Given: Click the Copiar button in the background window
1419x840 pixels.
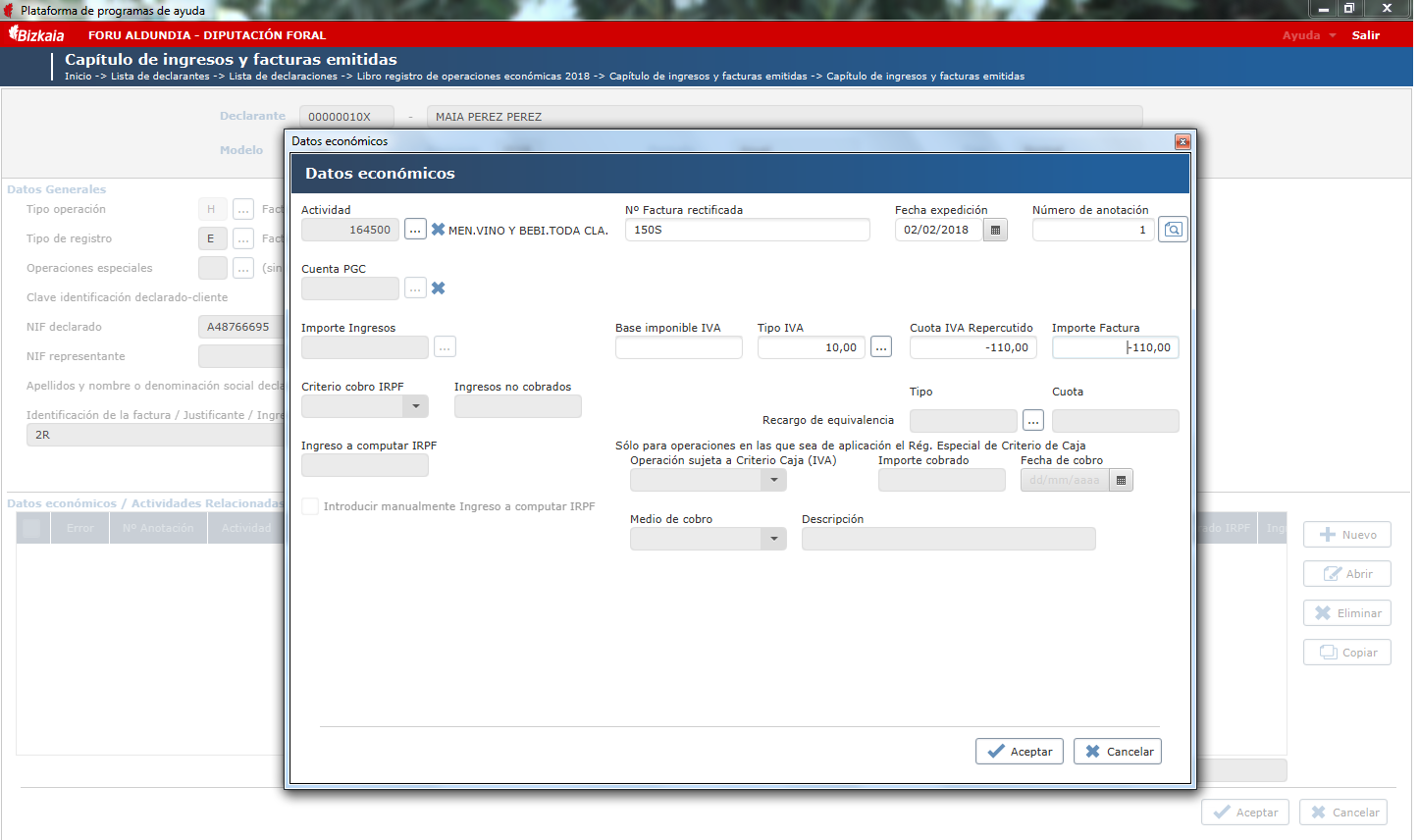Looking at the screenshot, I should 1347,653.
